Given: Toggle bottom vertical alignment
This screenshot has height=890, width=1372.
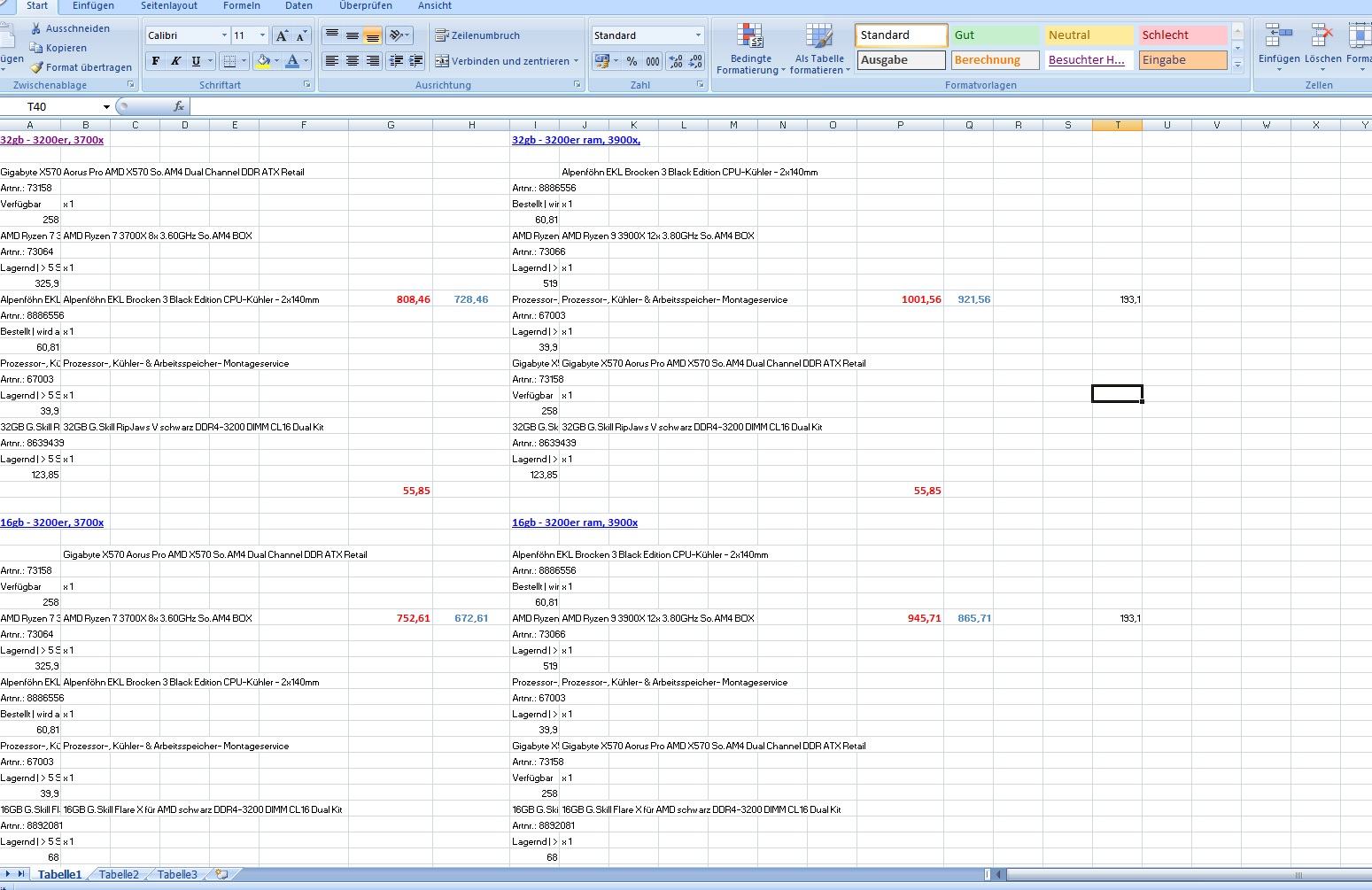Looking at the screenshot, I should pyautogui.click(x=373, y=35).
